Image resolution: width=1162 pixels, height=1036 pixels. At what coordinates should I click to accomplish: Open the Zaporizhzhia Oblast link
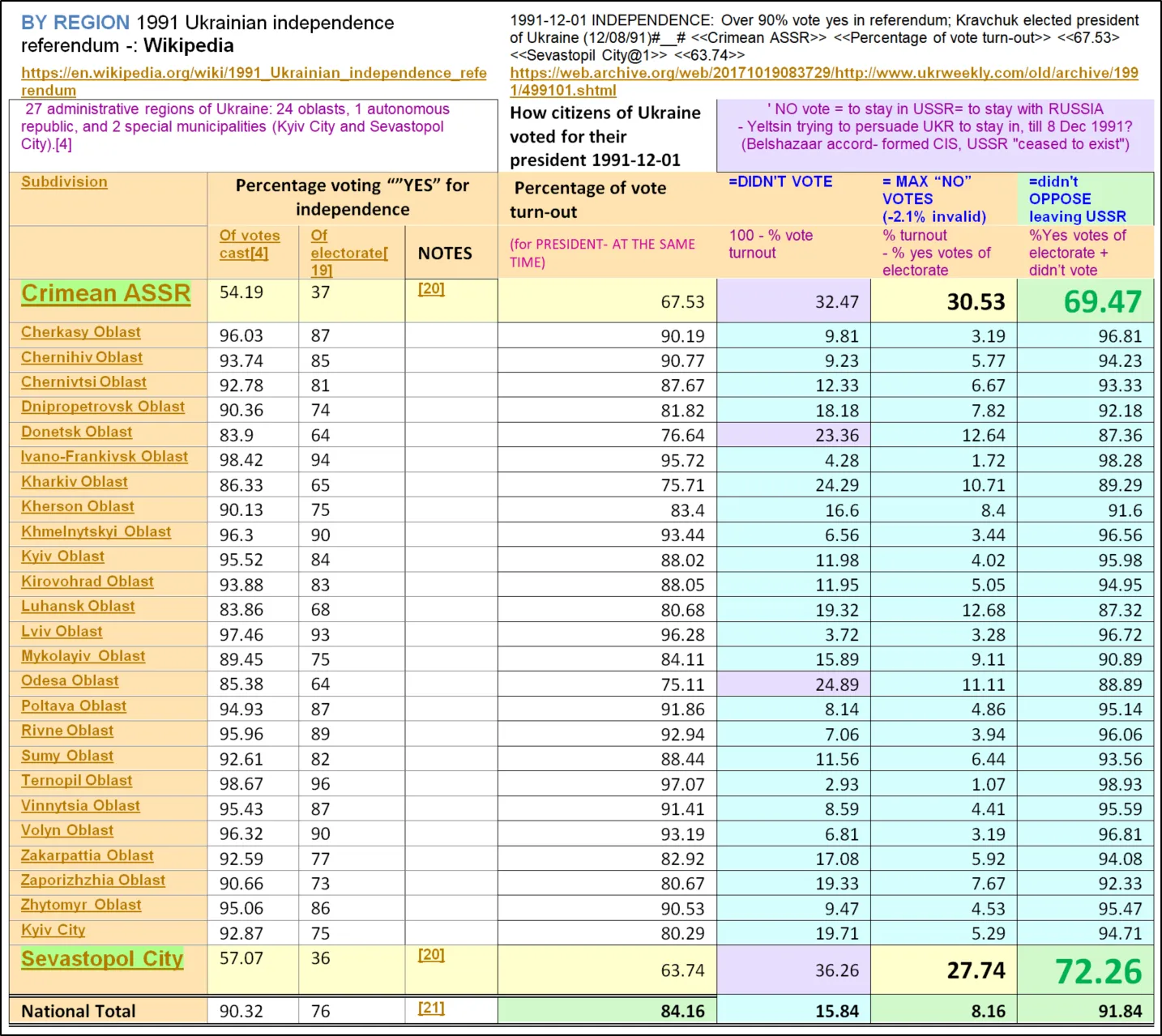[93, 880]
